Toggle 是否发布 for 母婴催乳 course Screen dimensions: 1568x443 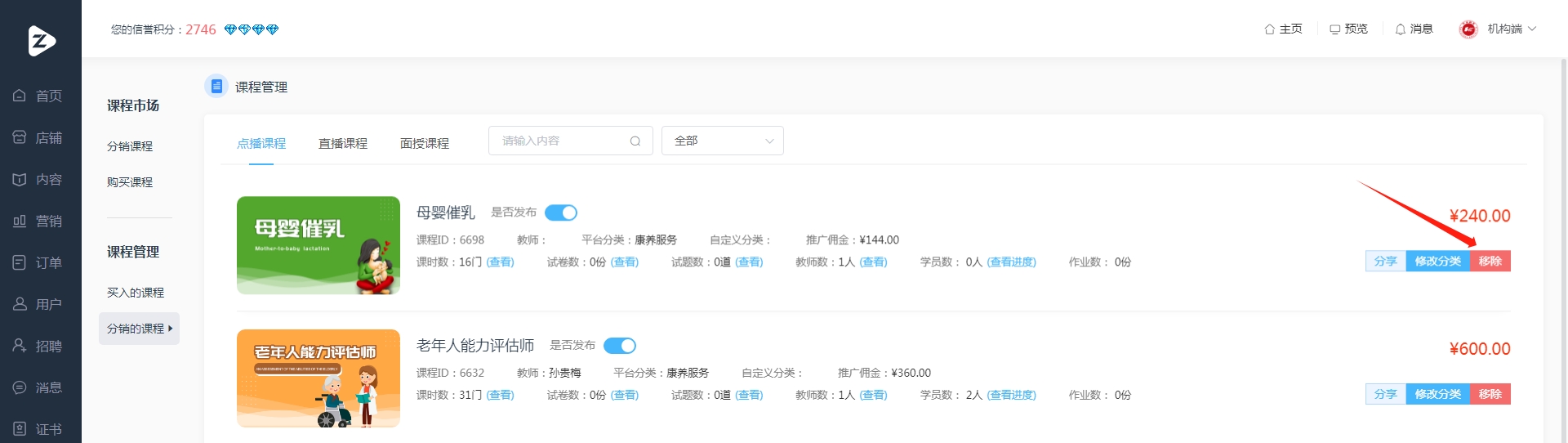561,213
